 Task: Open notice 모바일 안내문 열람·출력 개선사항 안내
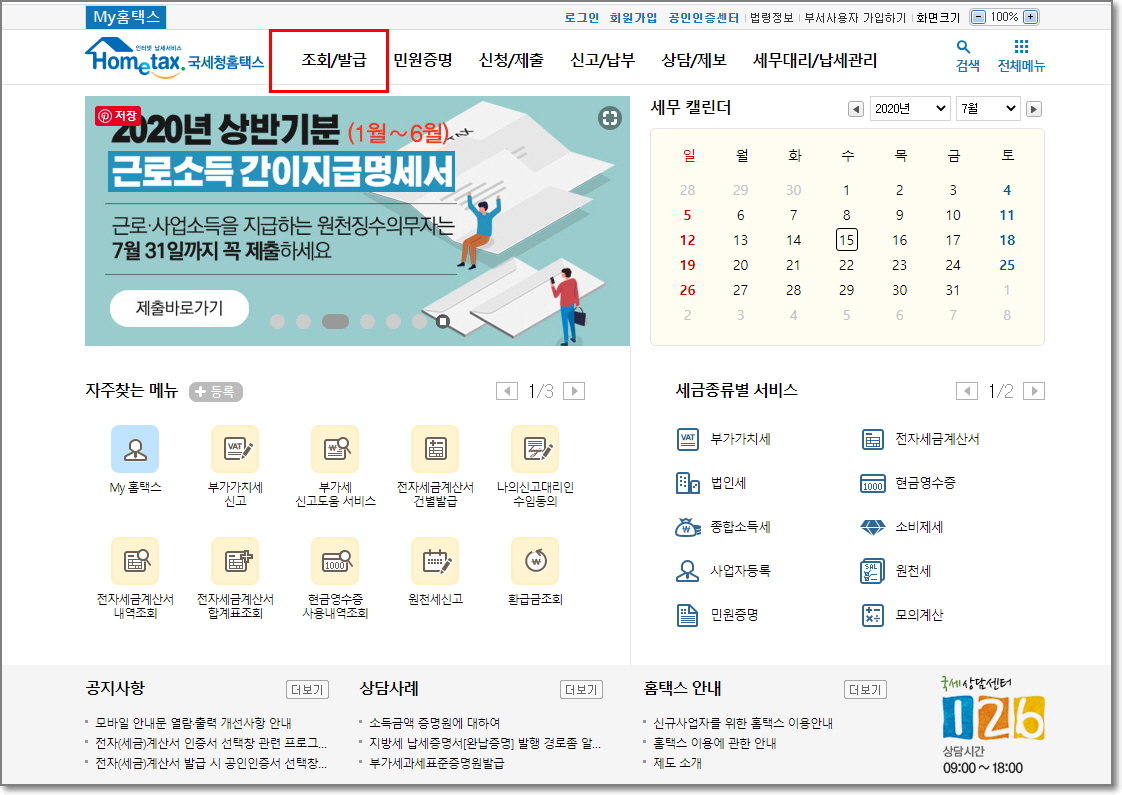[x=193, y=723]
